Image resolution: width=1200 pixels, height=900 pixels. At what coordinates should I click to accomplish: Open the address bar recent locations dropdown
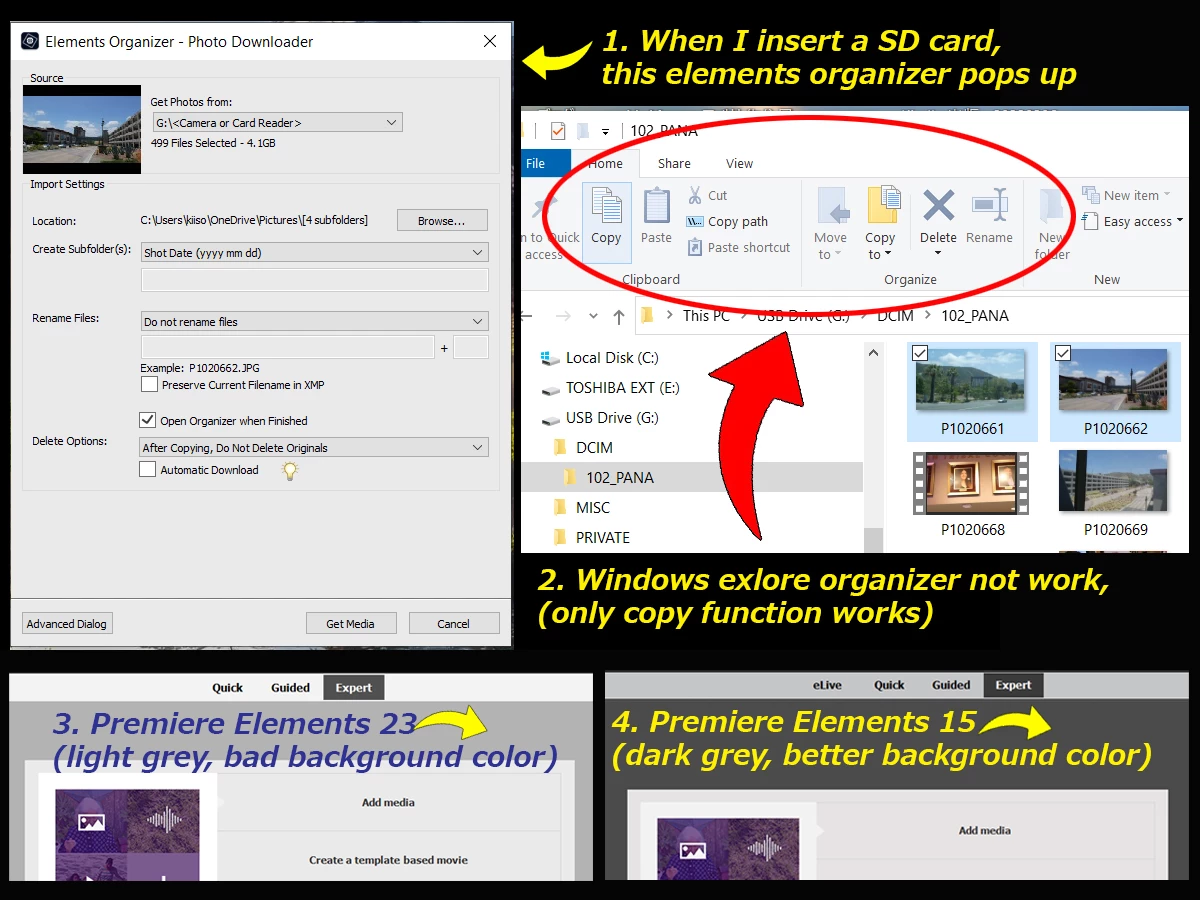coord(593,316)
